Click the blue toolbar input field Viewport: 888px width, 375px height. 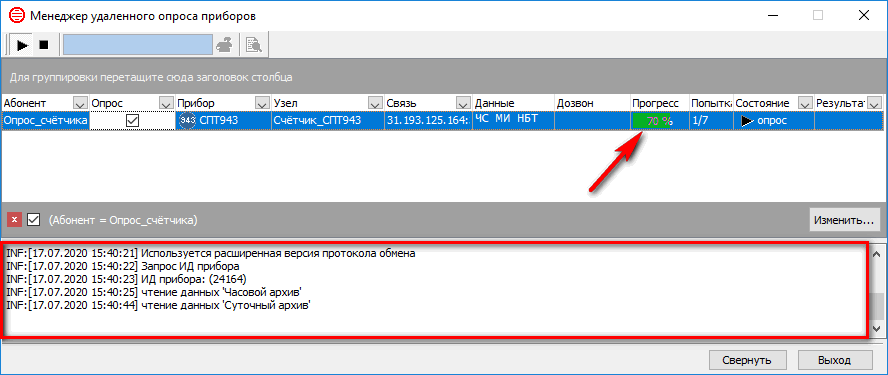(x=138, y=44)
